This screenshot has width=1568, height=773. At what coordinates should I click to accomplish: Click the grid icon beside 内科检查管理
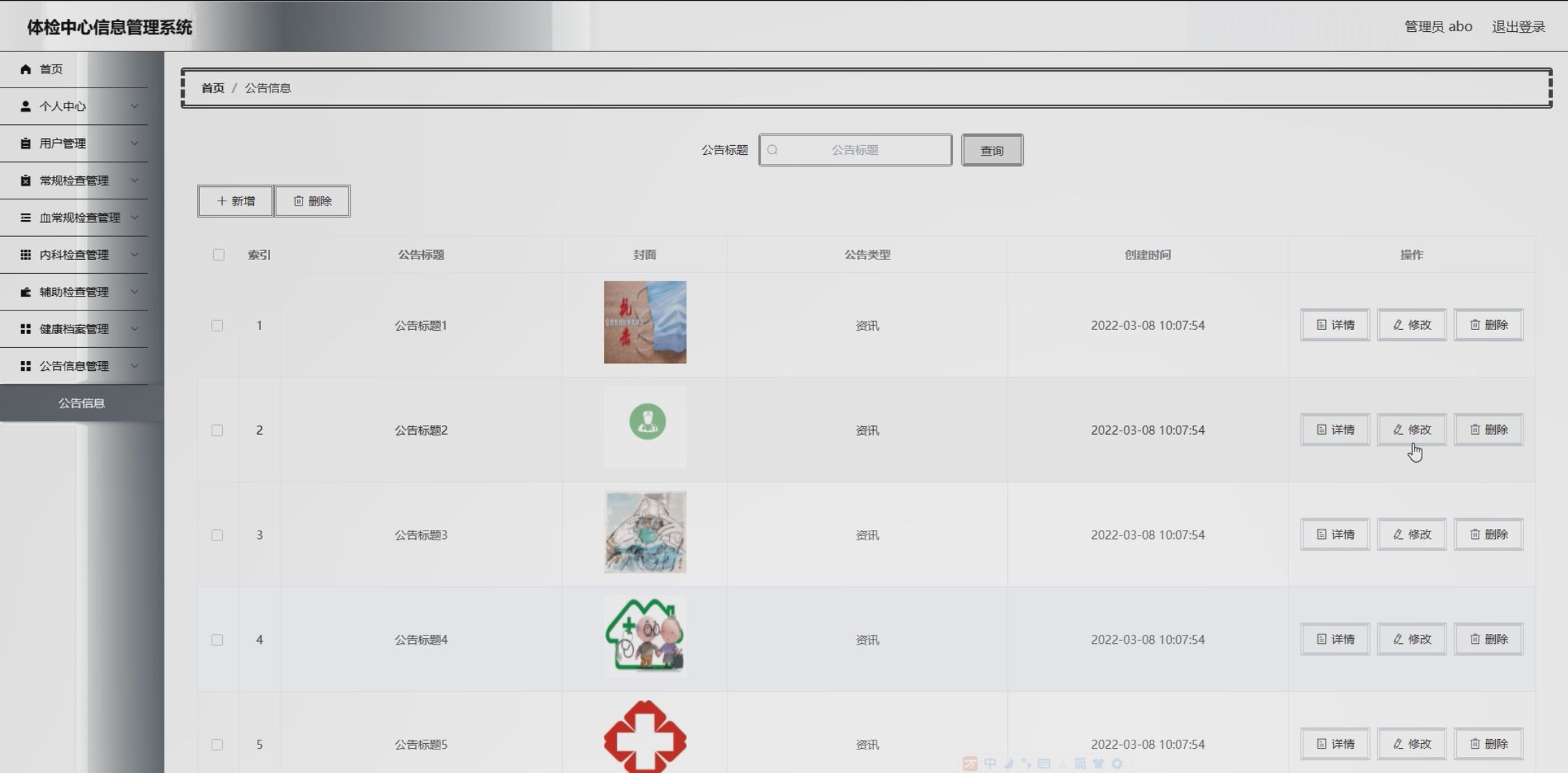pyautogui.click(x=26, y=255)
